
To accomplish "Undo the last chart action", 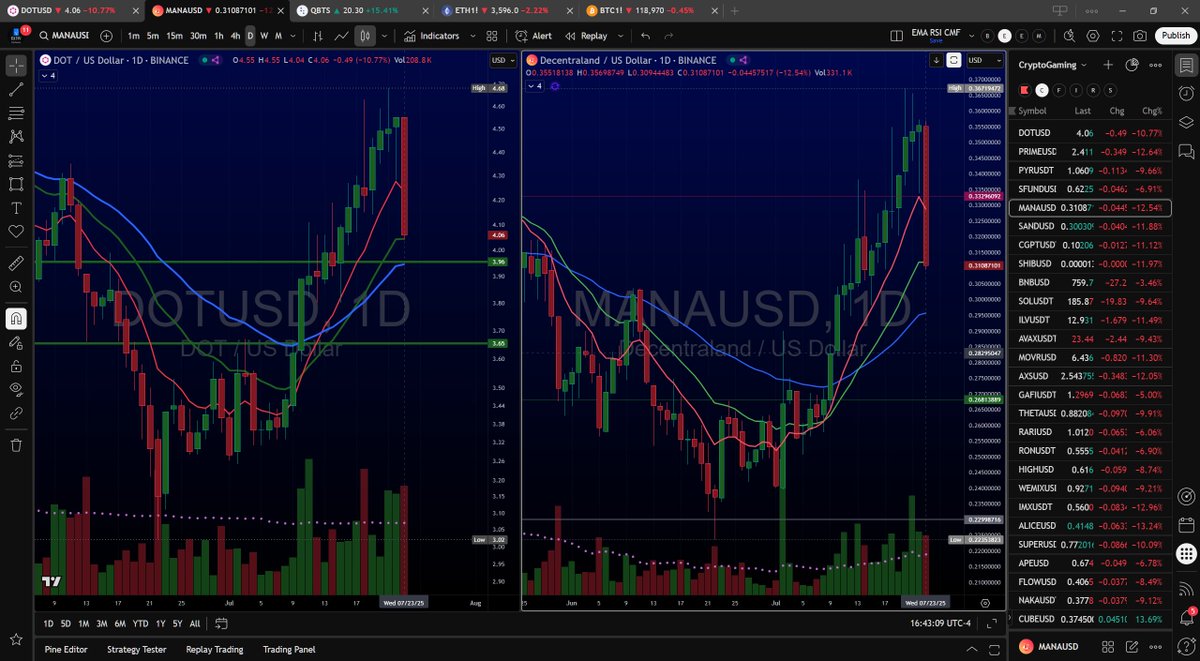I will tap(645, 36).
